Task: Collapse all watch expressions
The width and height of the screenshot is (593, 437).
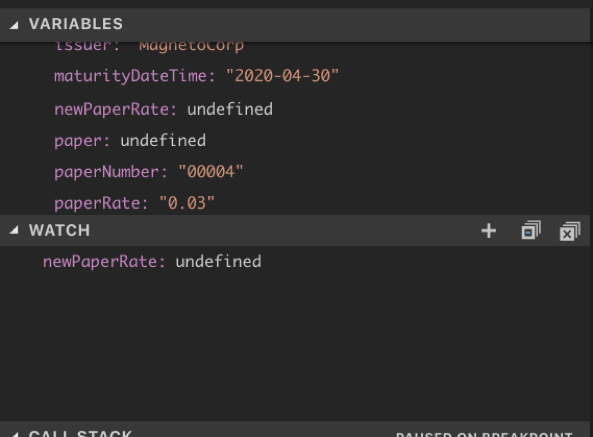Action: [531, 230]
